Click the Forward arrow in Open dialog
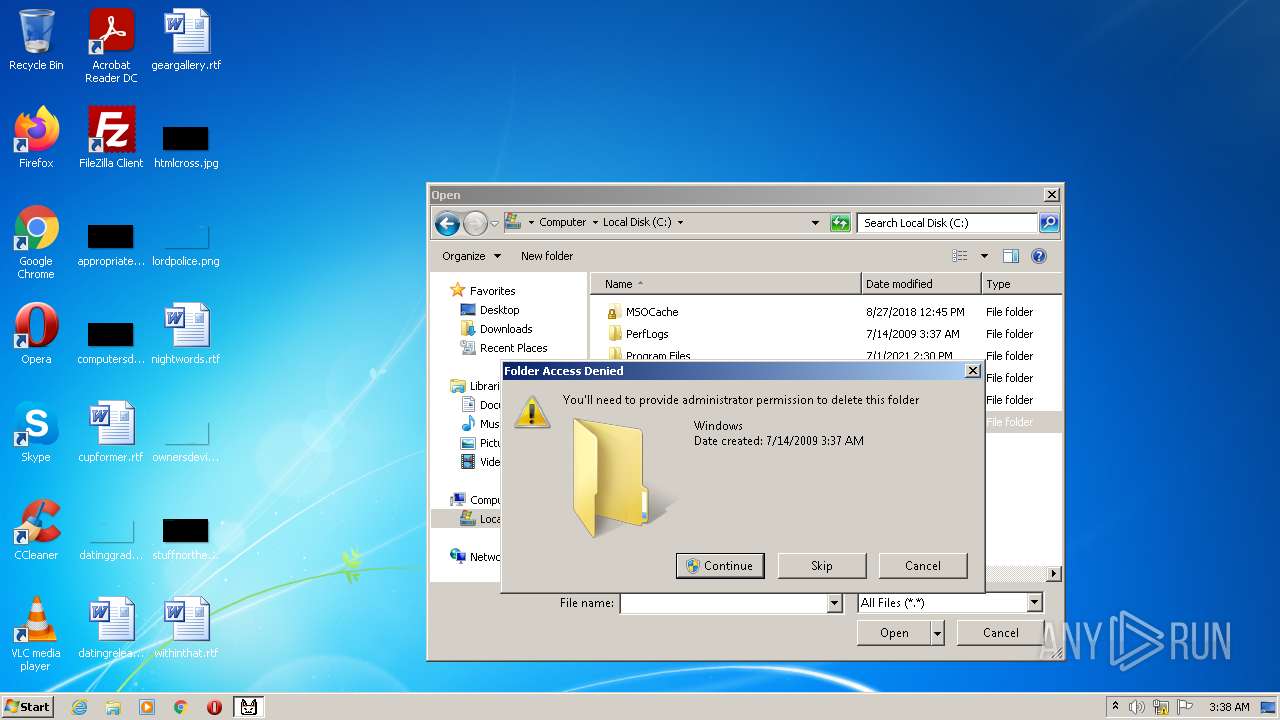 coord(475,223)
